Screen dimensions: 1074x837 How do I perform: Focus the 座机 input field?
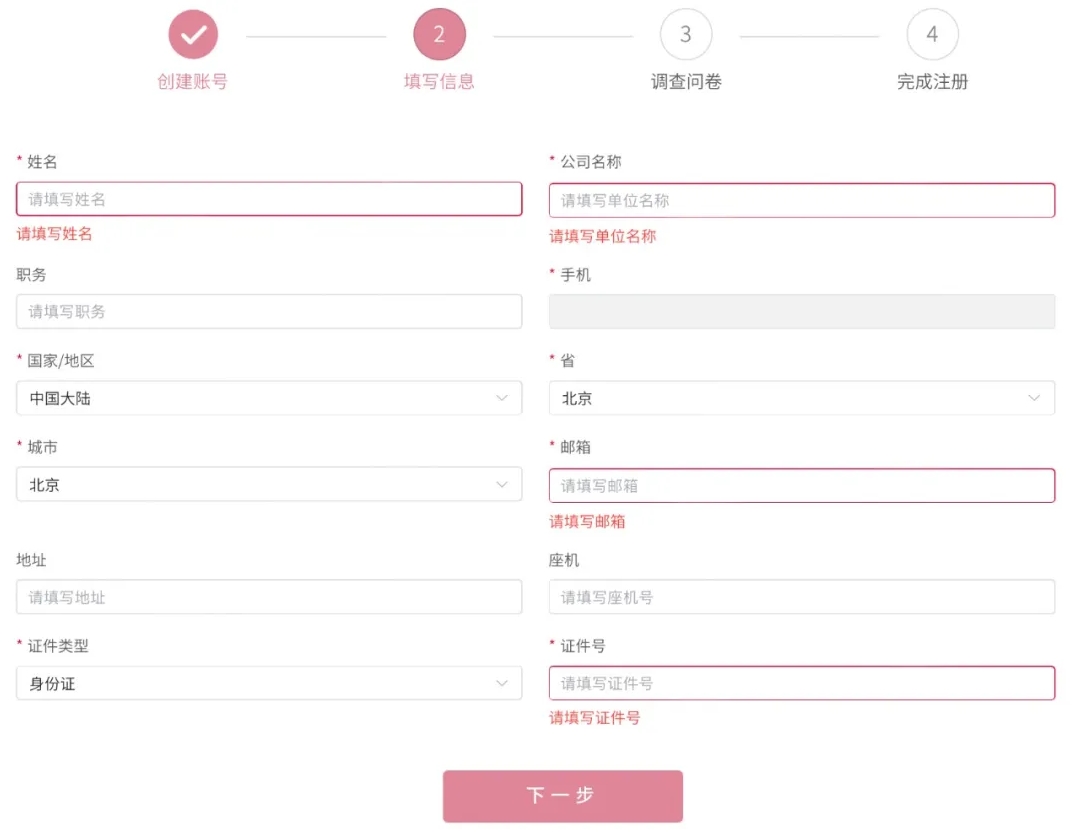click(x=801, y=597)
